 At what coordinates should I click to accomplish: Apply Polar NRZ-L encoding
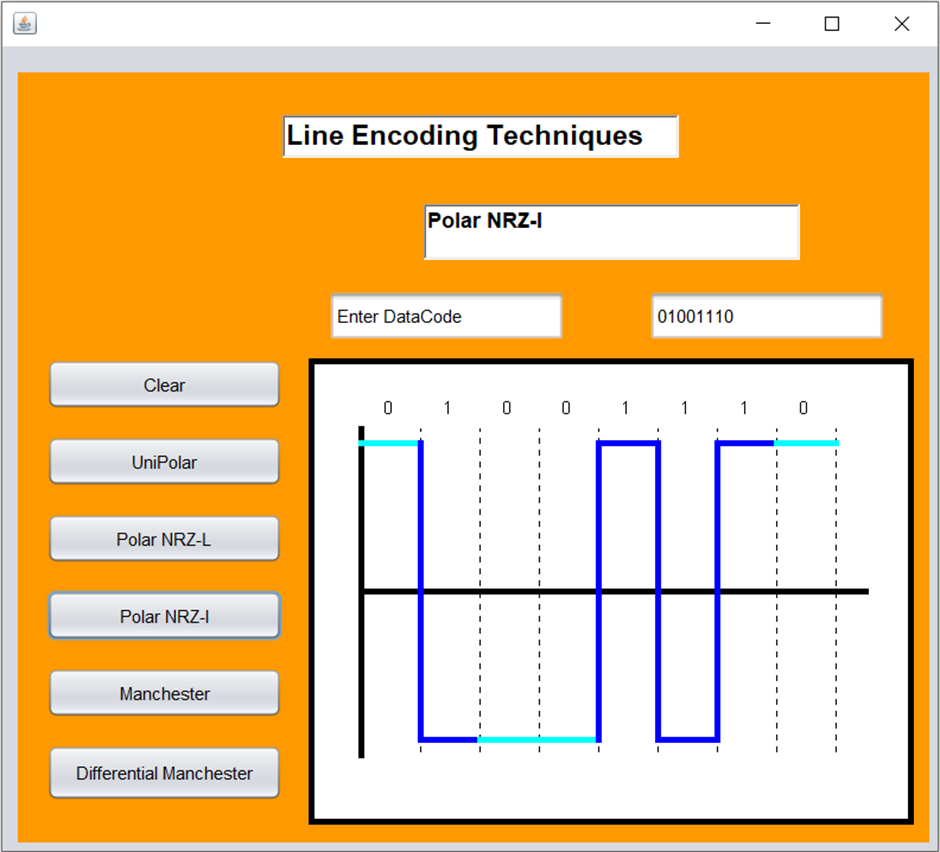click(163, 538)
